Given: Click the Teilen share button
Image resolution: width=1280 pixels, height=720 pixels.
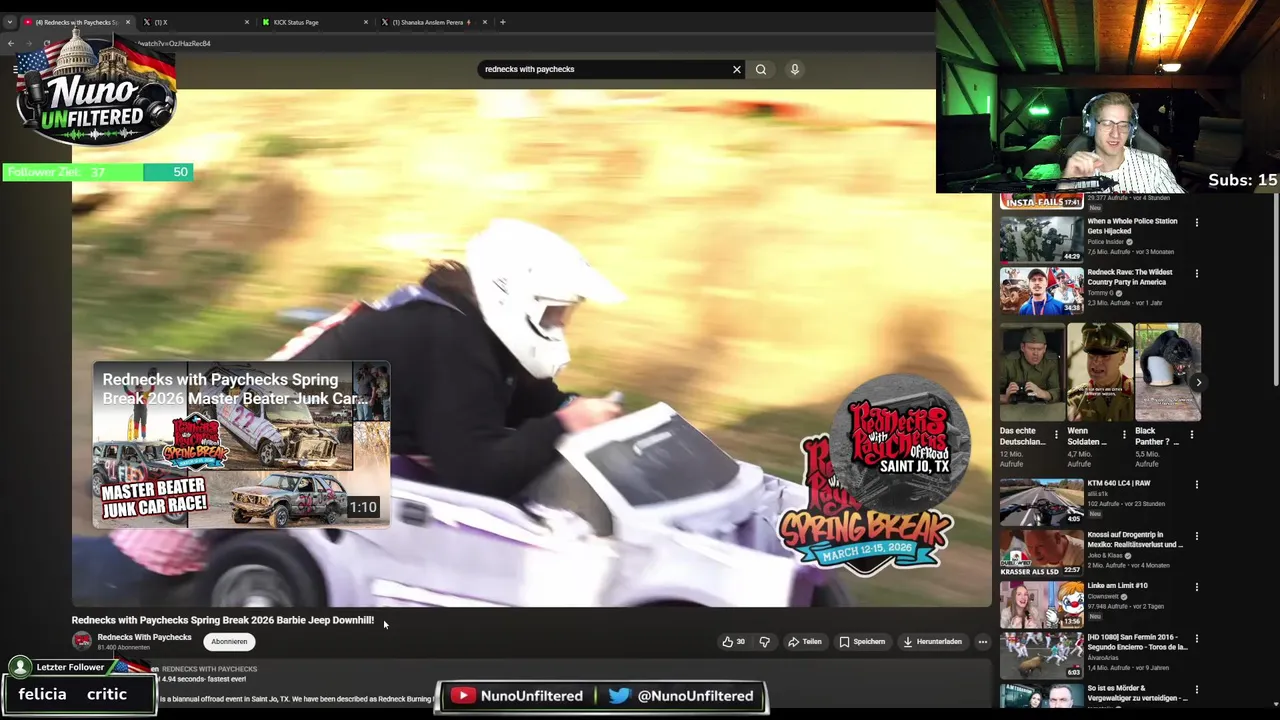Looking at the screenshot, I should coord(805,642).
